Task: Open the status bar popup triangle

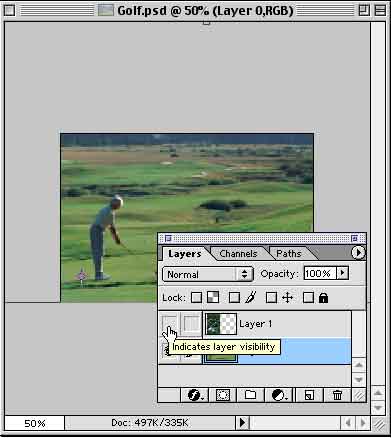Action: (x=243, y=423)
